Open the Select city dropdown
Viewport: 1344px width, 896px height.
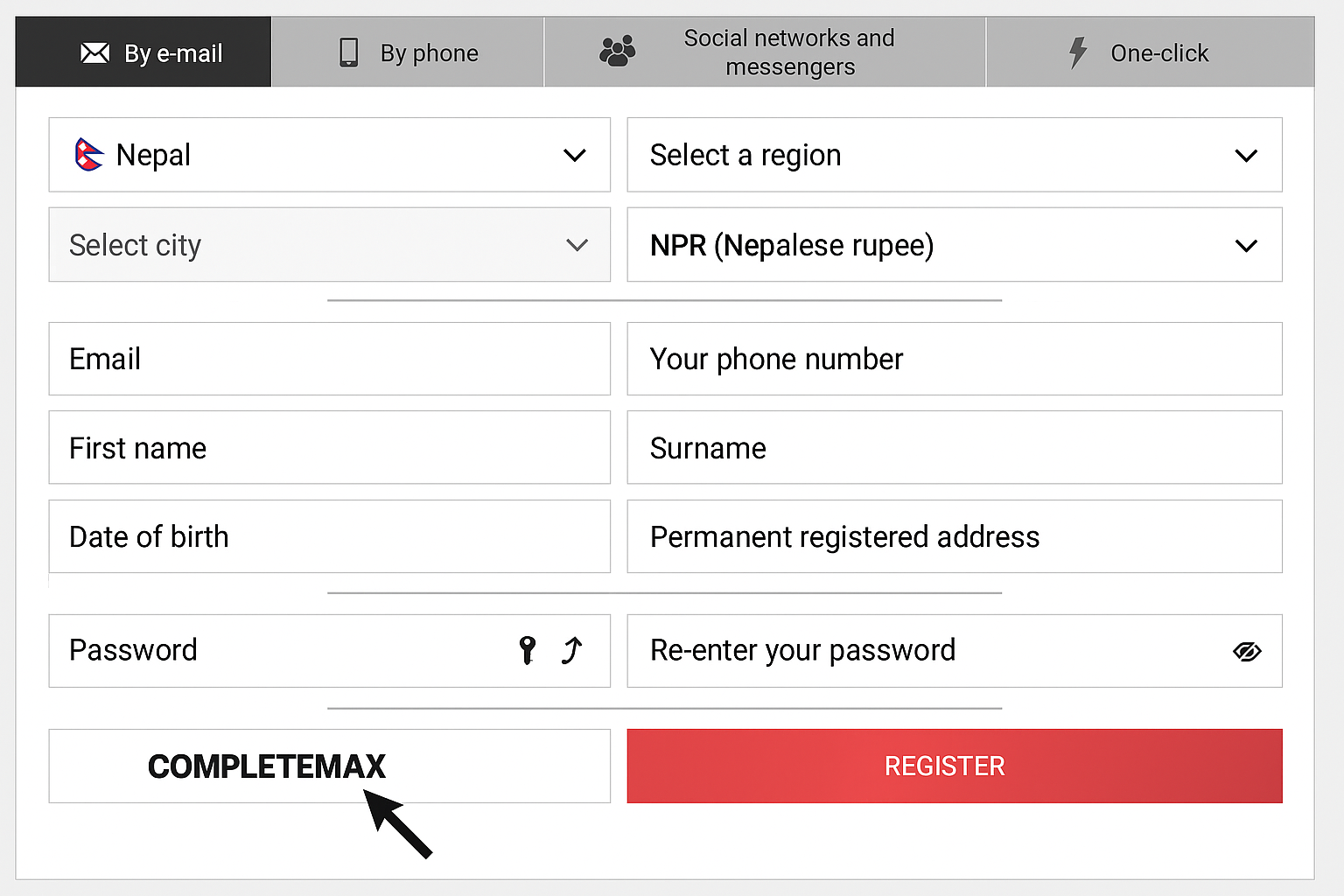329,245
